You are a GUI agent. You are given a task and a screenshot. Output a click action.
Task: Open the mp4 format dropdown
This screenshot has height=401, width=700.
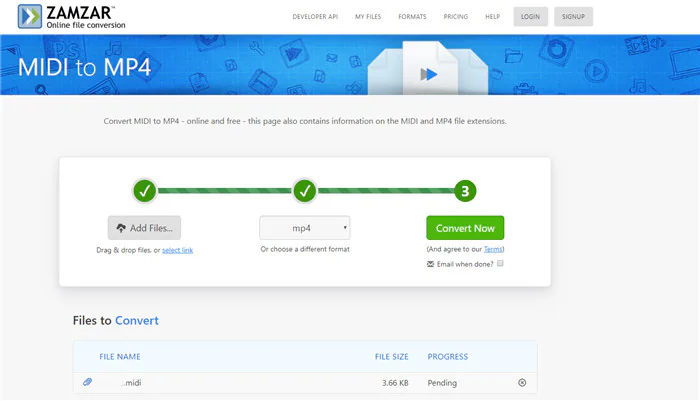(304, 228)
